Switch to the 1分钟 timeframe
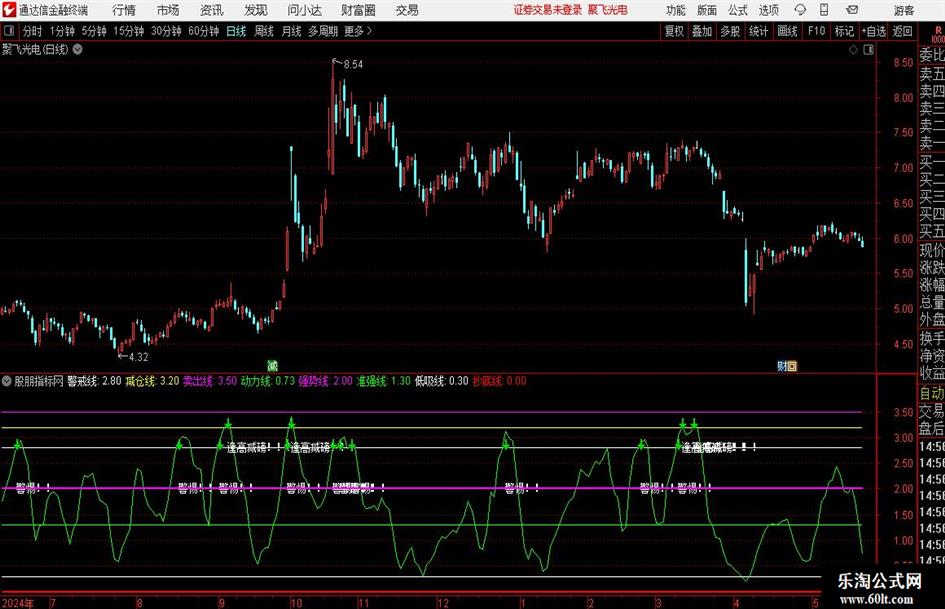The image size is (945, 609). (x=61, y=31)
